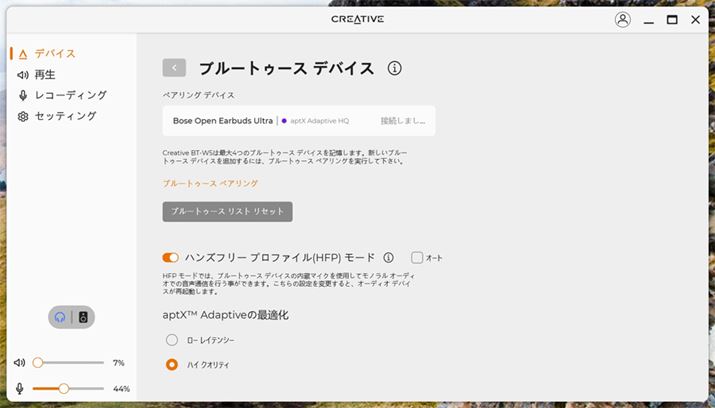Click ブルートゥース リスト リセット button
Viewport: 715px width, 408px height.
click(228, 212)
